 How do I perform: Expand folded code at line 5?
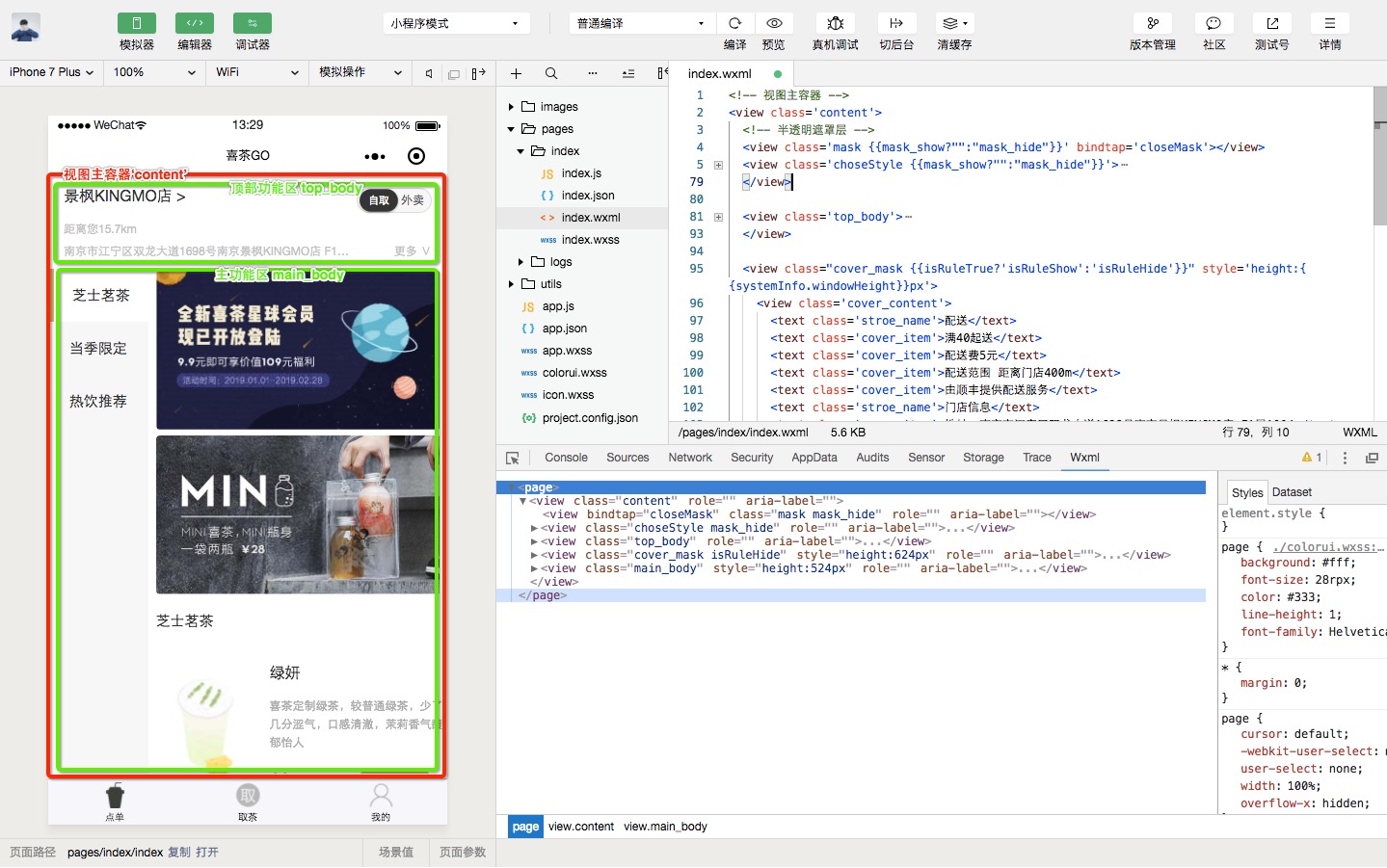(x=718, y=165)
